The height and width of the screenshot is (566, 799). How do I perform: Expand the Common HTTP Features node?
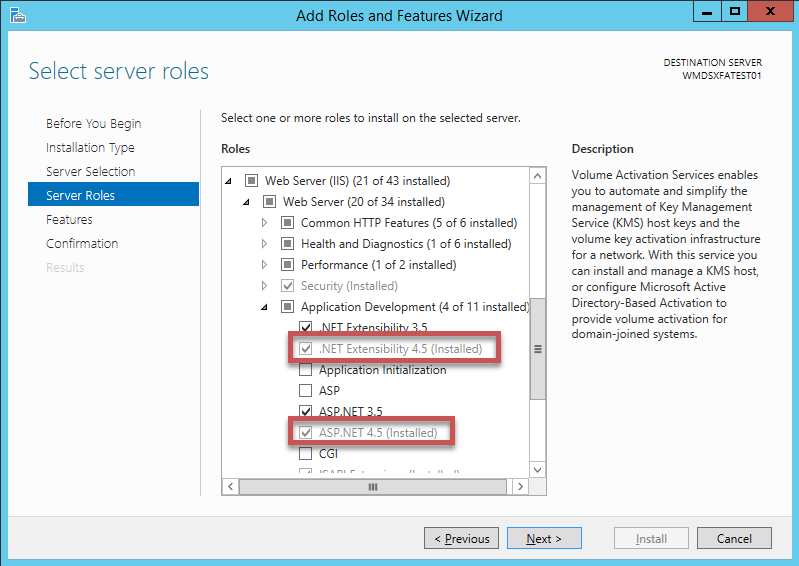264,223
